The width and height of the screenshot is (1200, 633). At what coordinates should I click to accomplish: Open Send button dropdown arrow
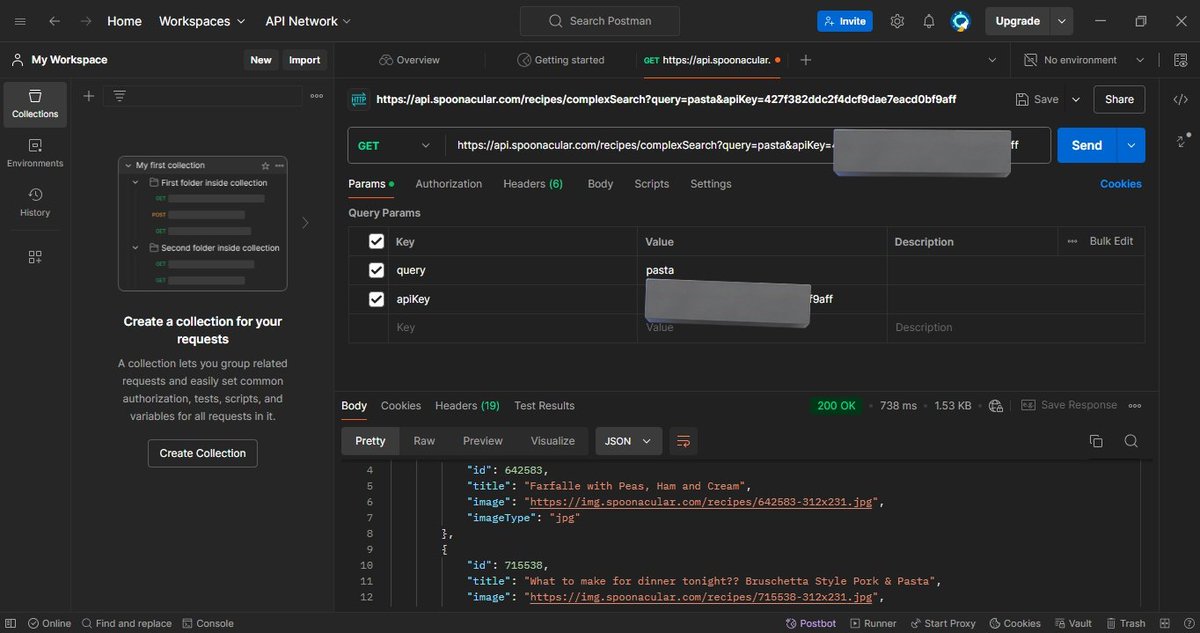pos(1131,145)
